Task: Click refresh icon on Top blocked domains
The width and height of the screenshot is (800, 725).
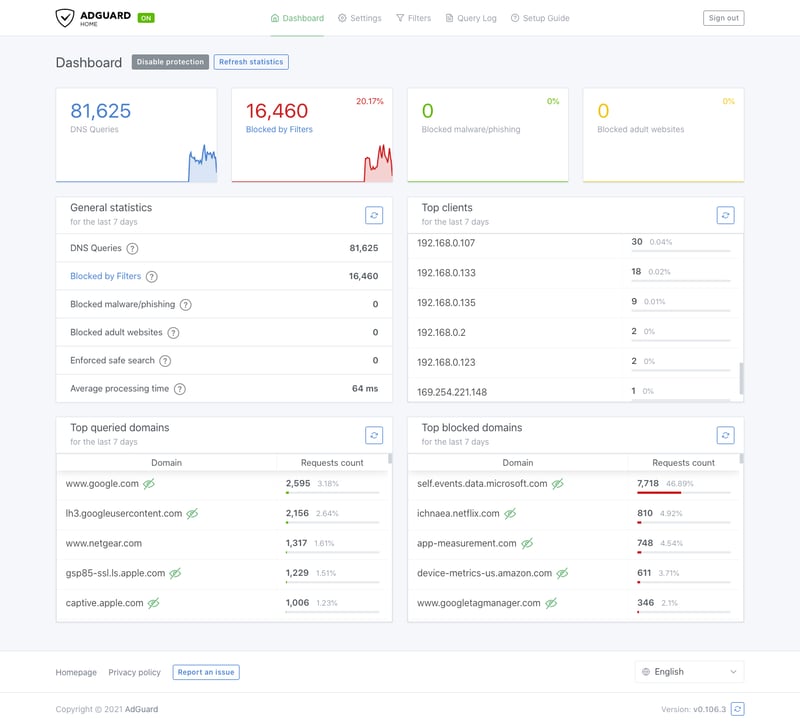Action: (x=726, y=435)
